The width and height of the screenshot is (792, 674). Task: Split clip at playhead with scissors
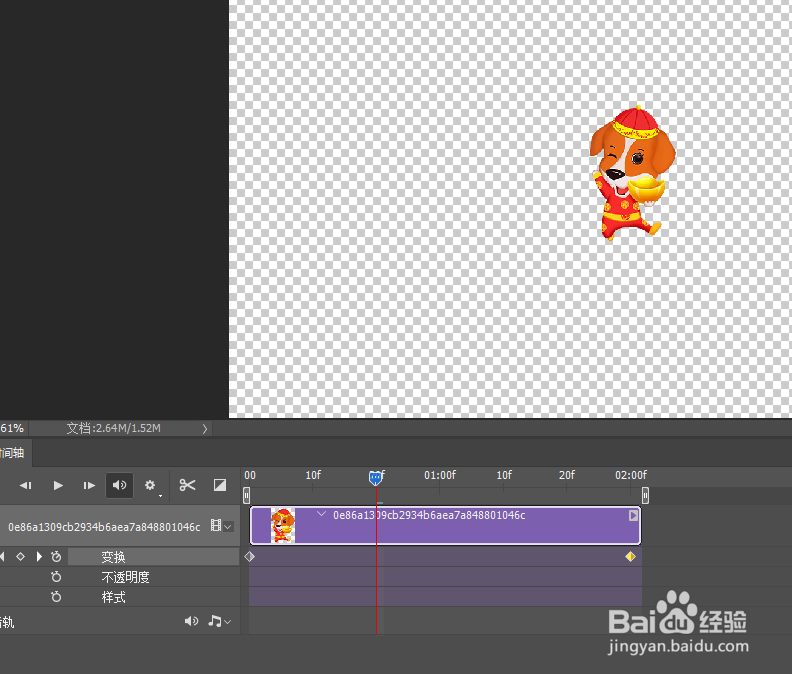pos(187,486)
